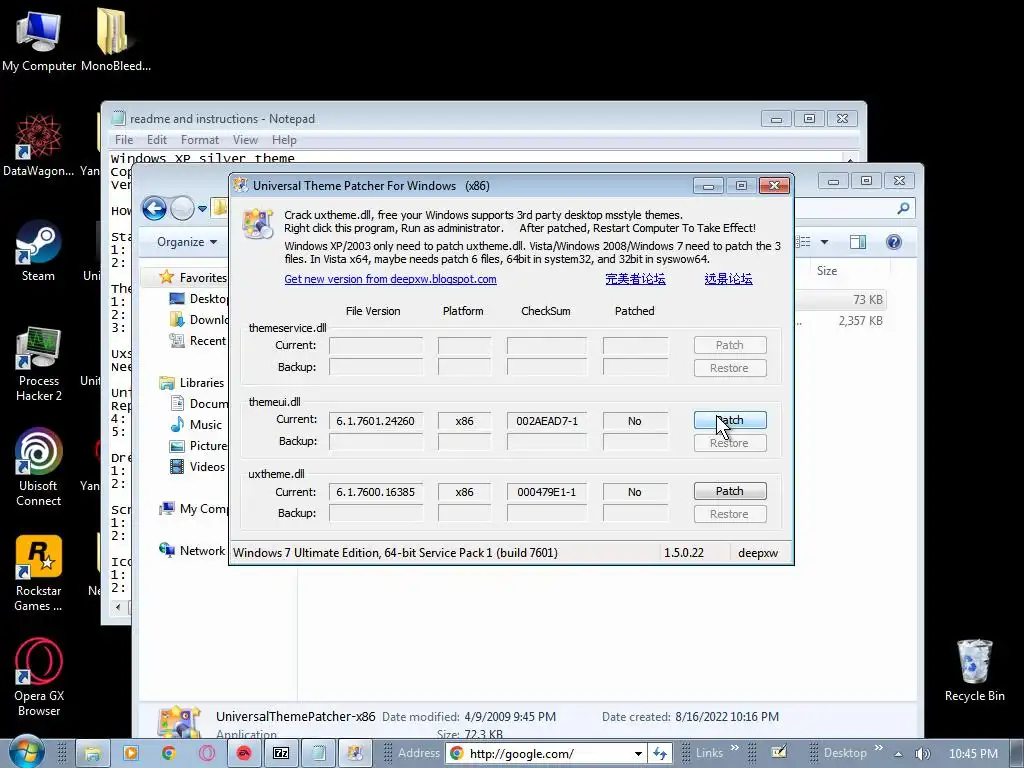Image resolution: width=1024 pixels, height=768 pixels.
Task: Click the volume speaker tray icon
Action: 922,754
